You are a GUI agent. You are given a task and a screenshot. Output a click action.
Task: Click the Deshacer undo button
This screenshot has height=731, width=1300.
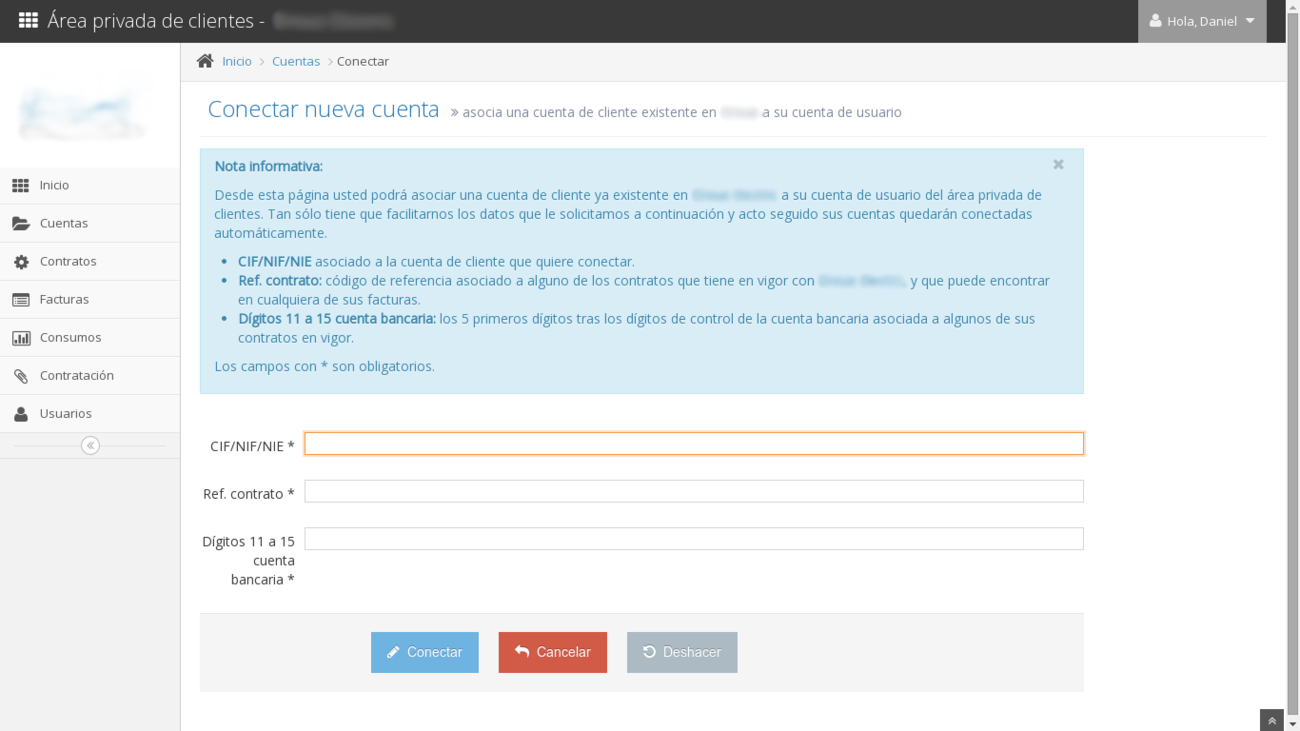[x=682, y=652]
